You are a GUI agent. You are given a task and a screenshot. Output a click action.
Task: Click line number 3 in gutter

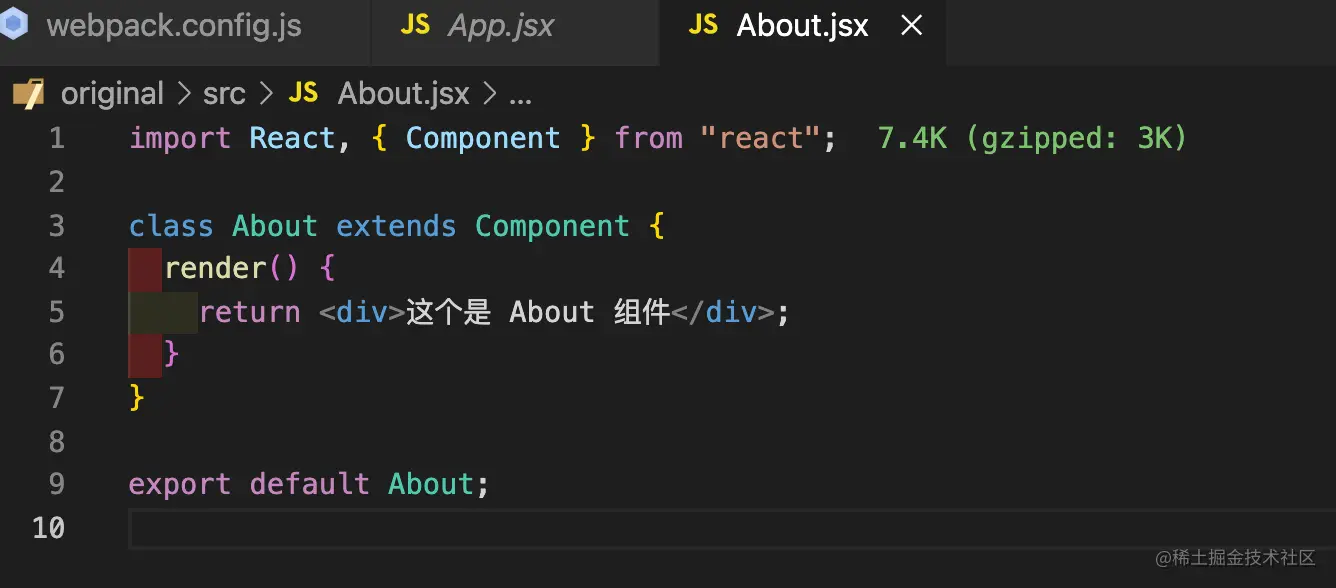(56, 226)
